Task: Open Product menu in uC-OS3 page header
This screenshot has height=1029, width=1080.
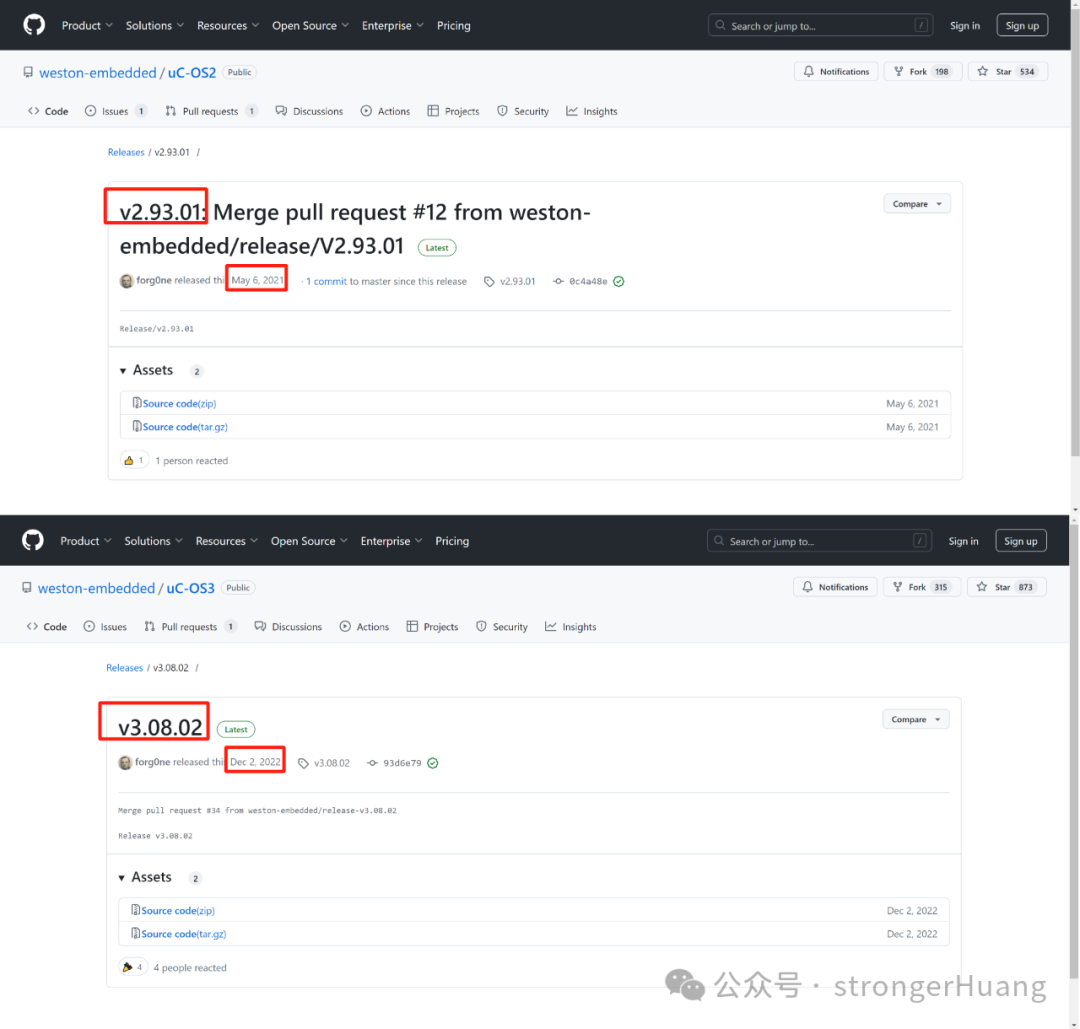Action: pyautogui.click(x=85, y=541)
